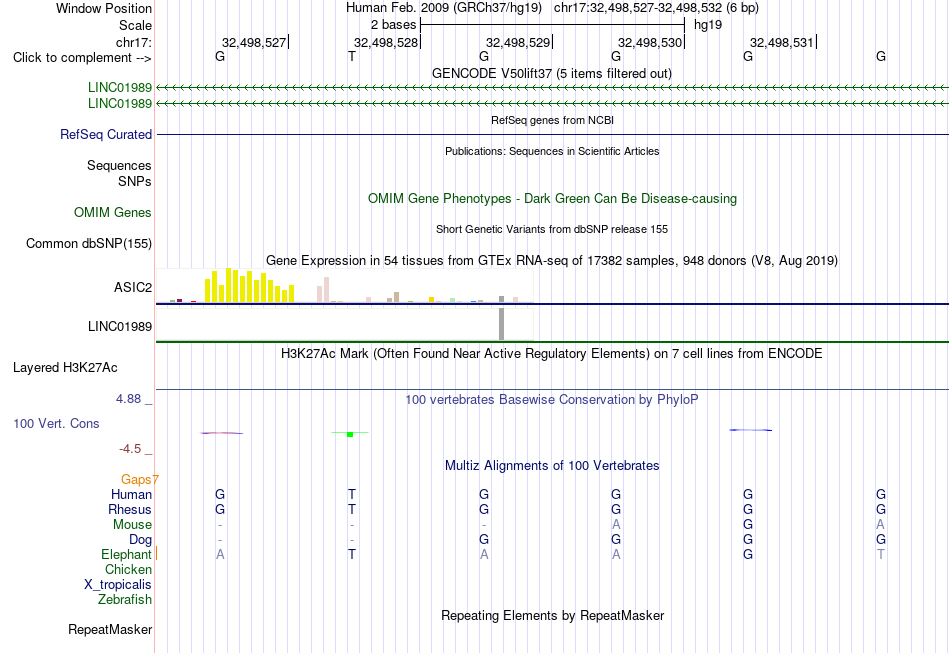Click the chr17:32,498,527-32,498,532 position text
Image resolution: width=950 pixels, height=653 pixels.
tap(656, 8)
